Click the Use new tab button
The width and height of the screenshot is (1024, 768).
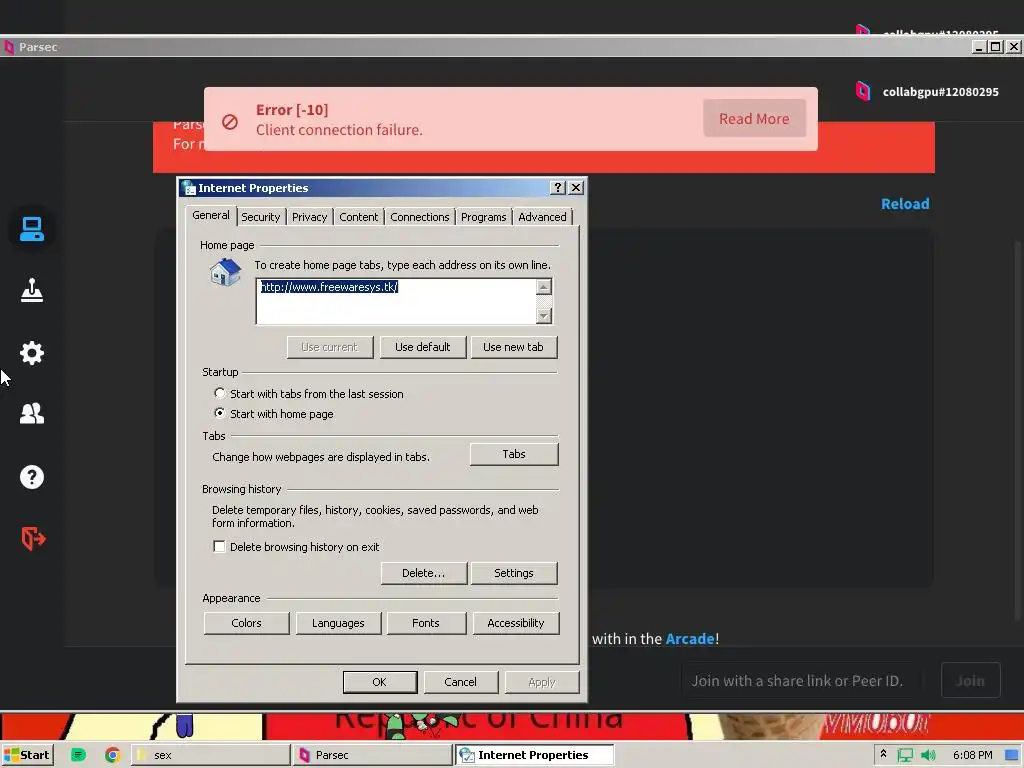tap(513, 347)
